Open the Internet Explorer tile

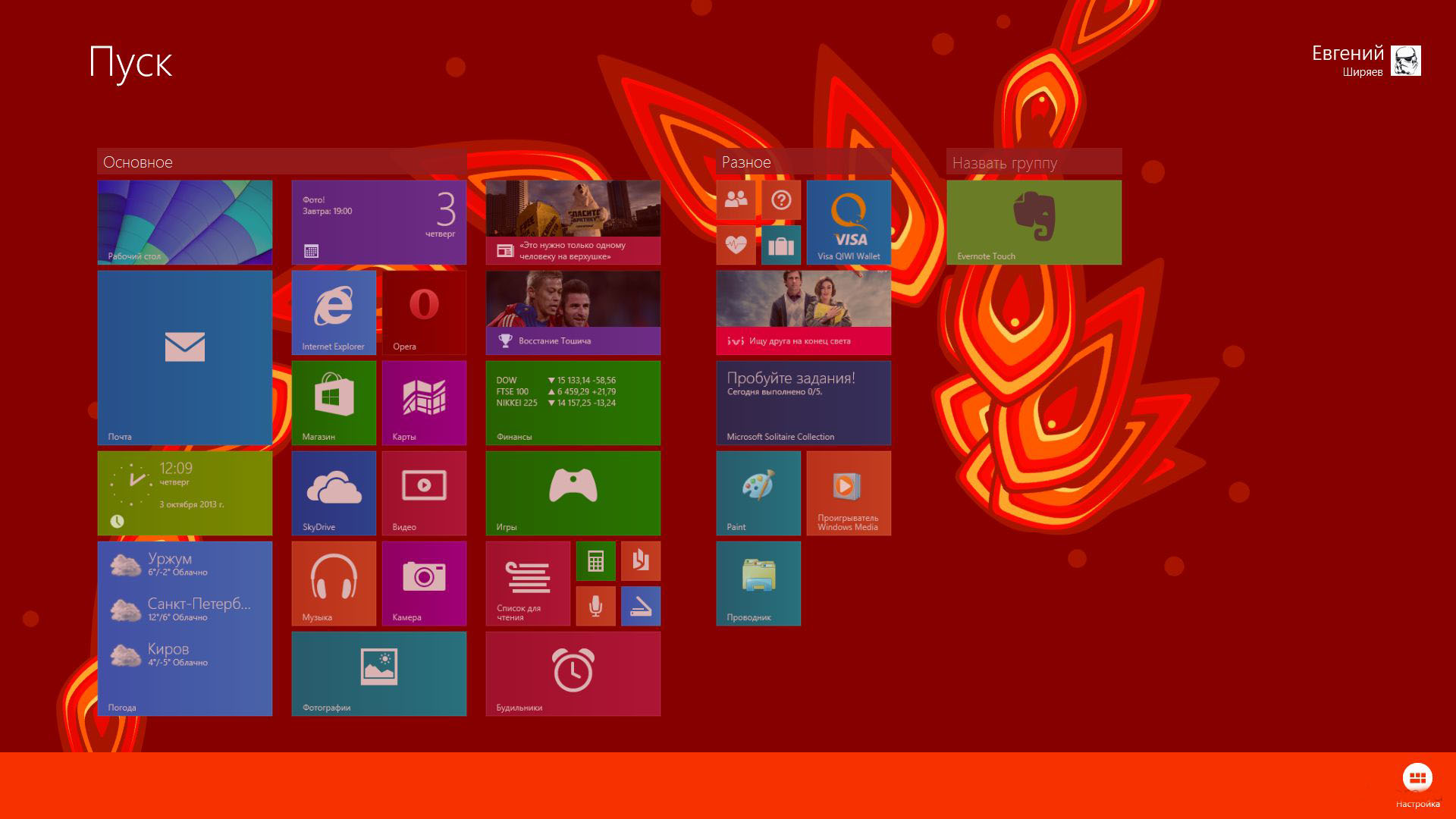point(334,312)
